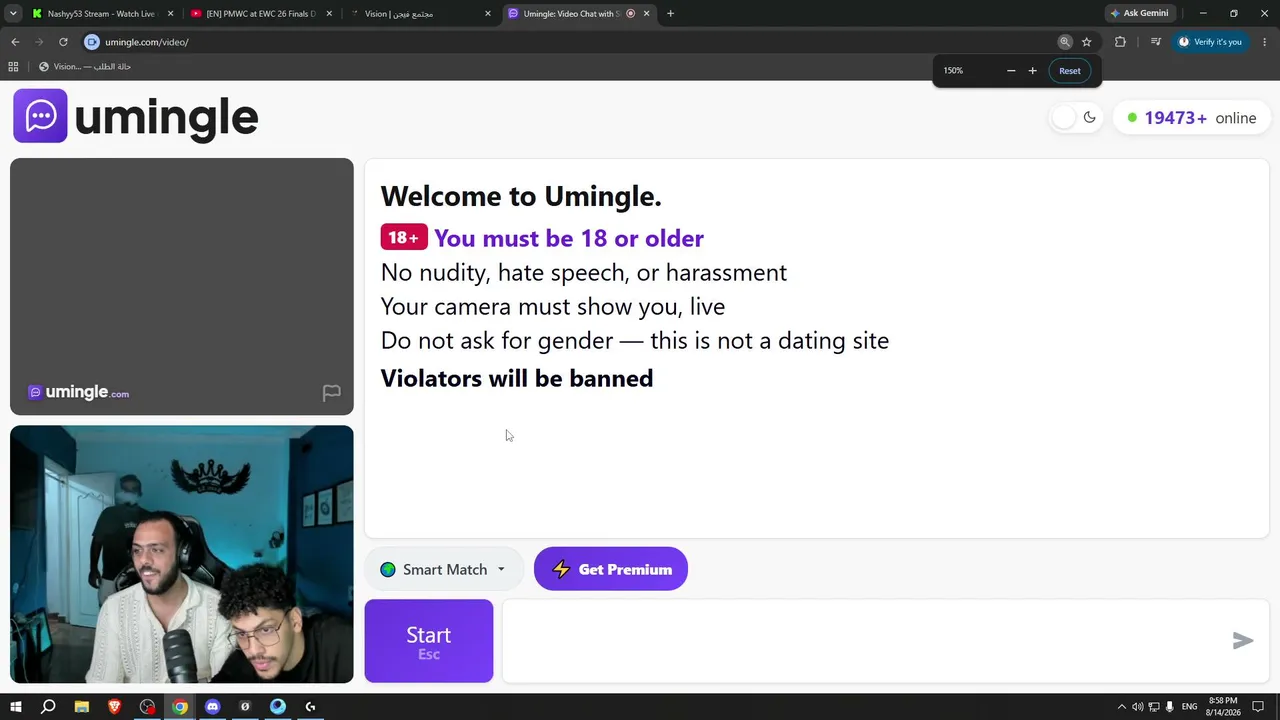
Task: Reload the current page
Action: coord(63,42)
